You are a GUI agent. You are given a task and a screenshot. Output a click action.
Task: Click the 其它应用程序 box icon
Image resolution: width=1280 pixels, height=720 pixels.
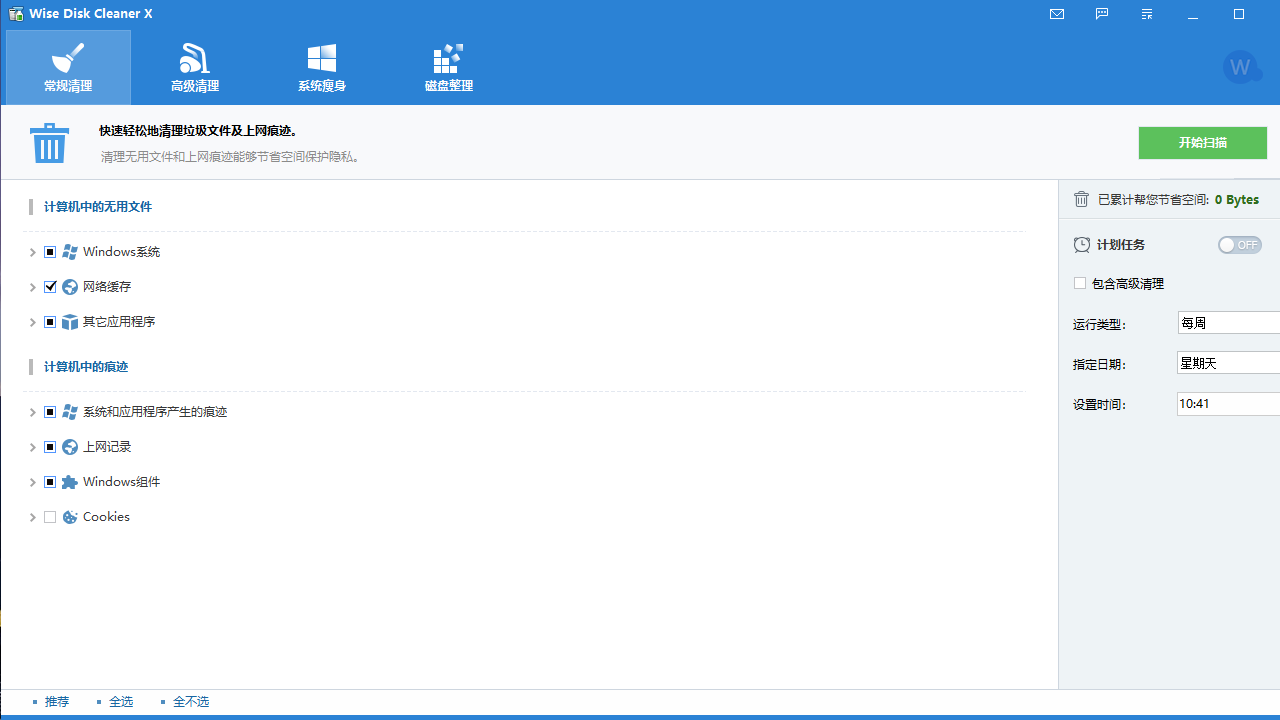[x=70, y=322]
